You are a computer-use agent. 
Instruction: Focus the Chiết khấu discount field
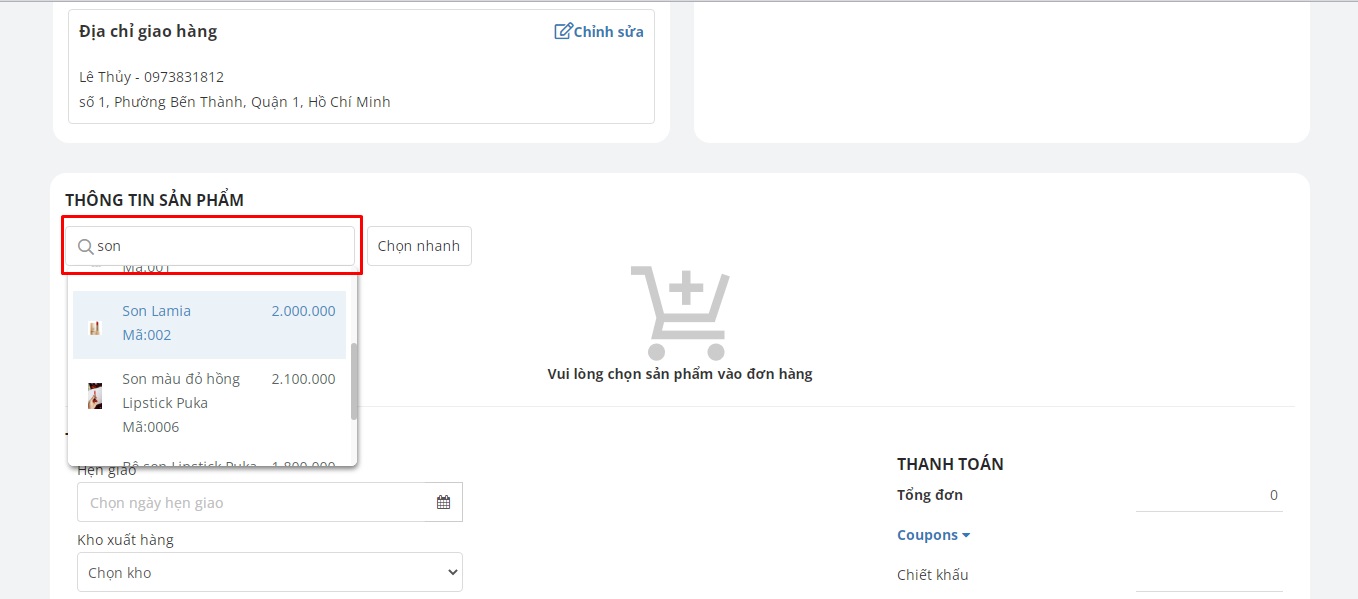(1208, 575)
